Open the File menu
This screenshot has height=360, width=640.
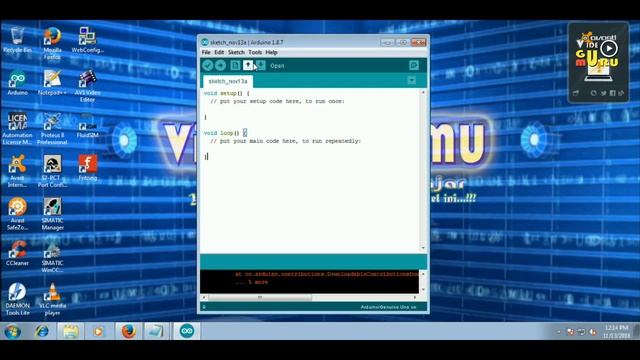[x=206, y=52]
